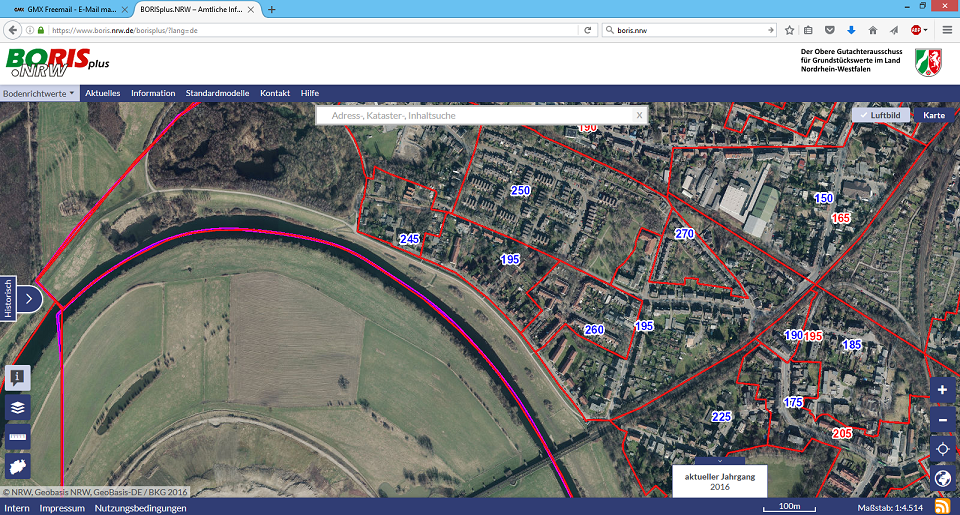The image size is (960, 515).
Task: Open the map info tool
Action: 18,377
